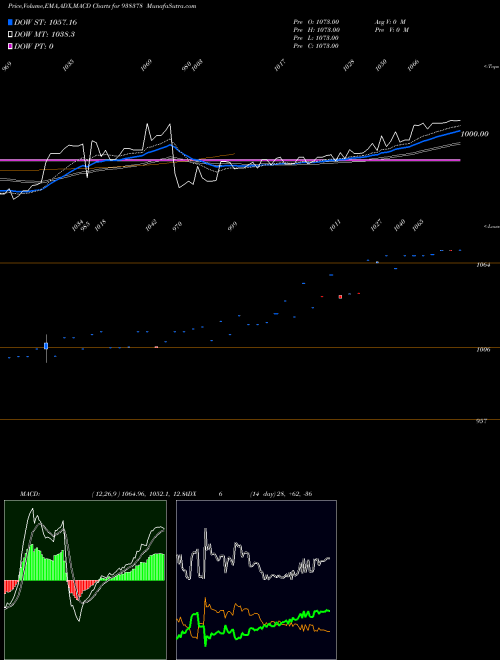The height and width of the screenshot is (660, 500).
Task: Click the 970 lows value label
Action: click(178, 226)
